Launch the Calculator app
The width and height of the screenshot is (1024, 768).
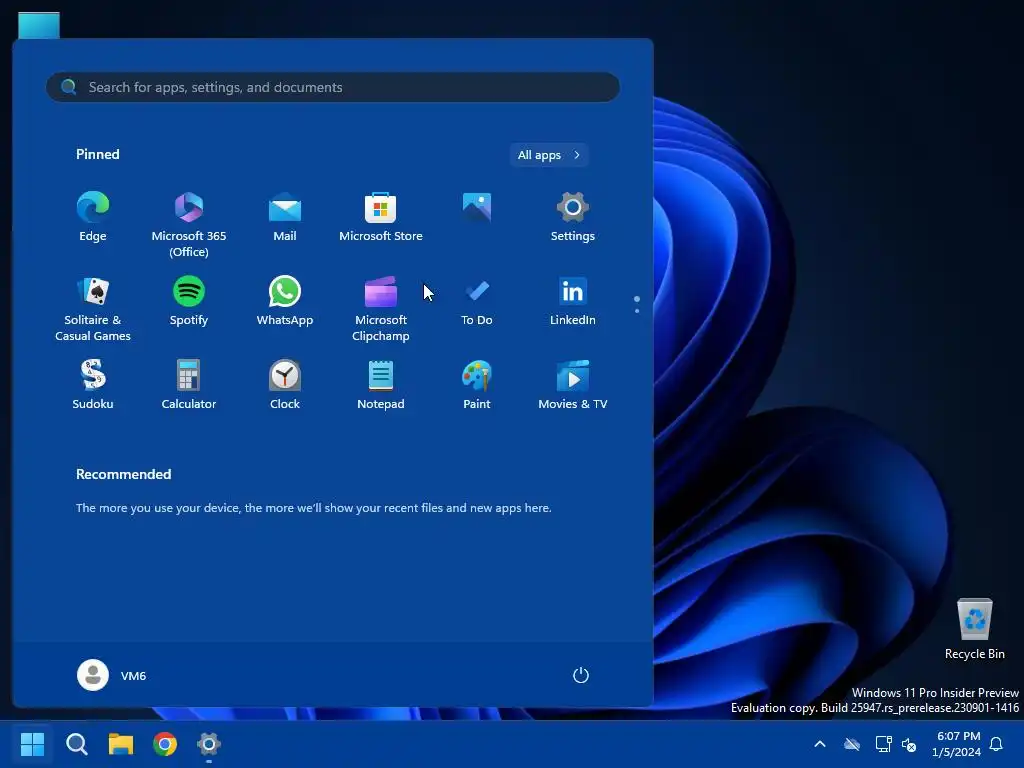[x=189, y=385]
